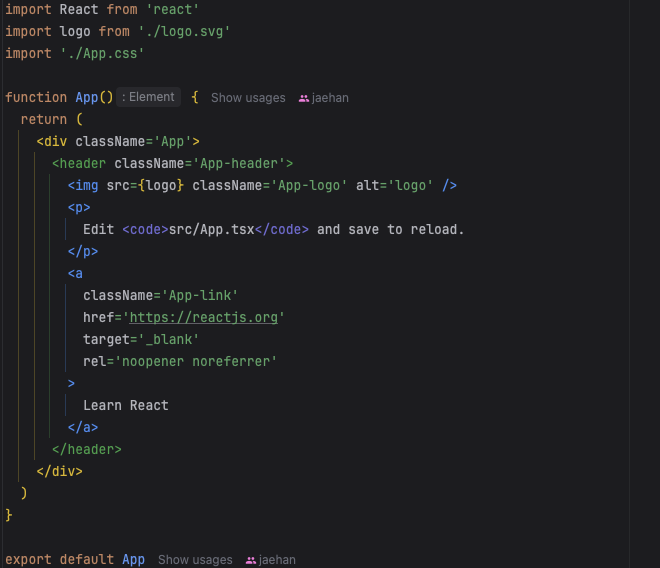Click the 'Learn React' link text

tap(126, 405)
